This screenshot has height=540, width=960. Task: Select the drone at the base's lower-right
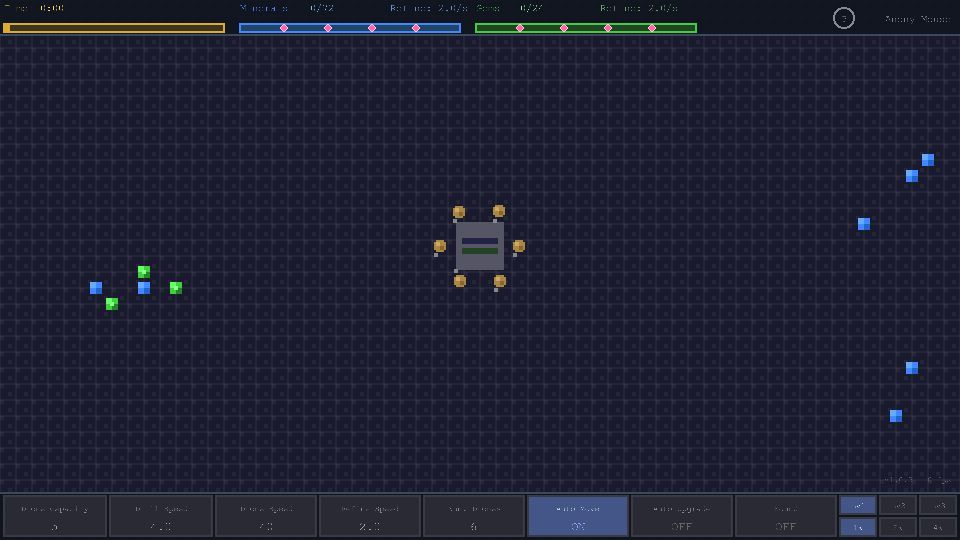(500, 281)
